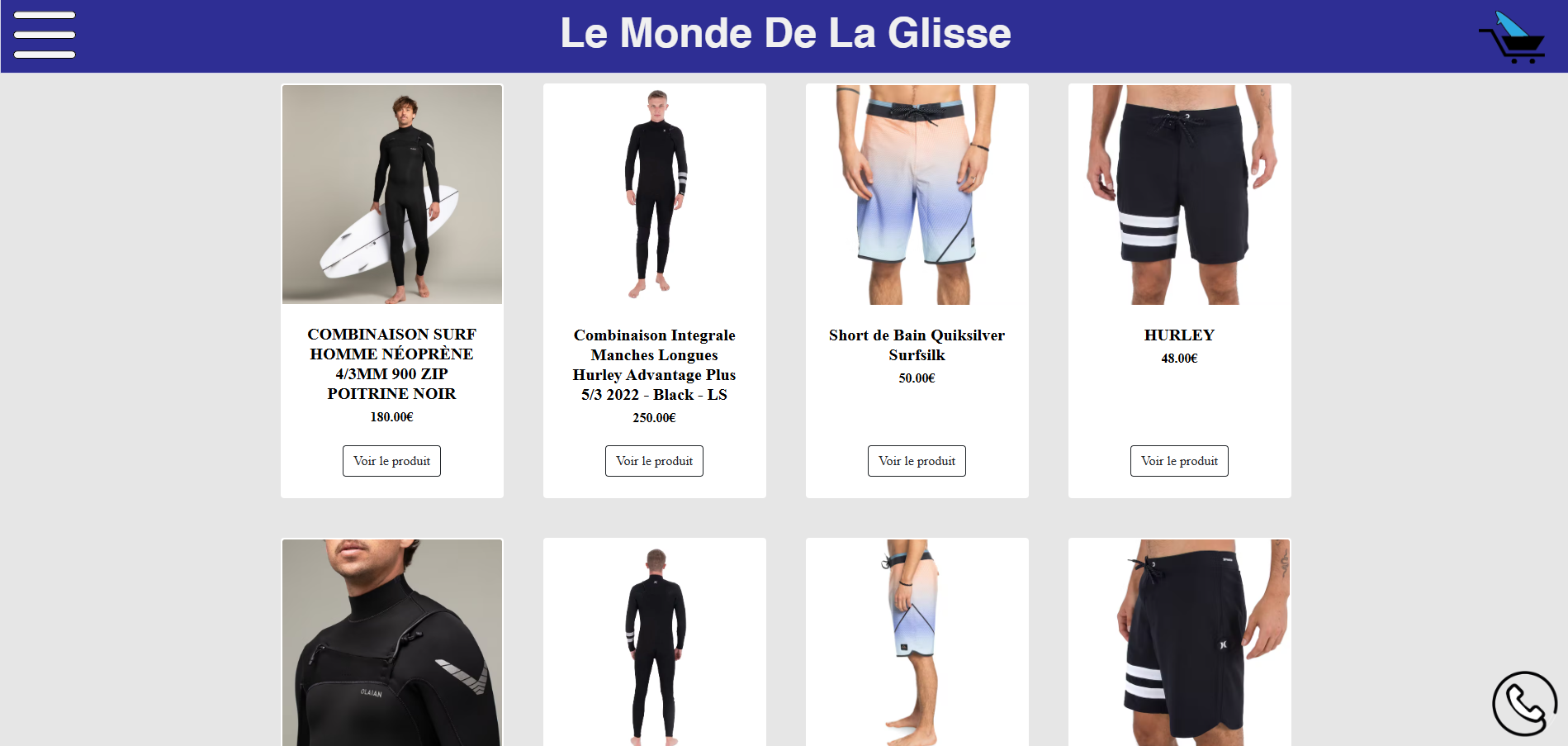Viewport: 1568px width, 746px height.
Task: Open the hamburger menu icon
Action: (x=45, y=35)
